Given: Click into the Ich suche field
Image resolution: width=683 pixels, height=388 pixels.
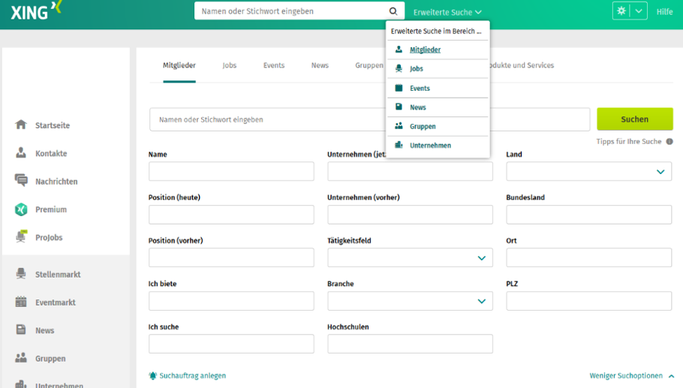Looking at the screenshot, I should pos(231,344).
